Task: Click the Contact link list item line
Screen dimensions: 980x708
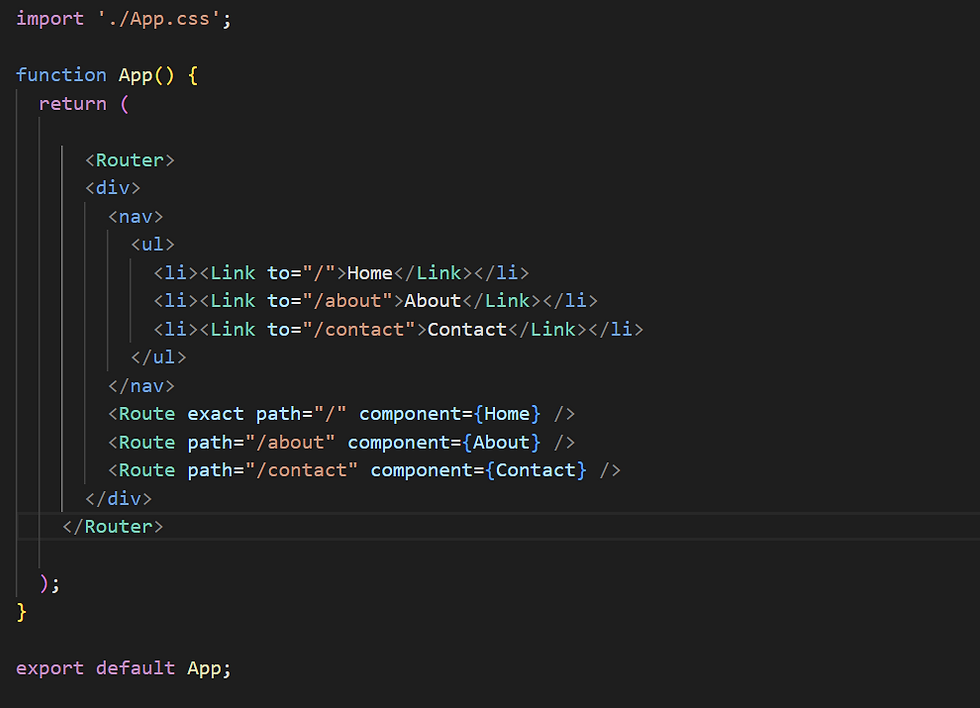Action: point(398,329)
